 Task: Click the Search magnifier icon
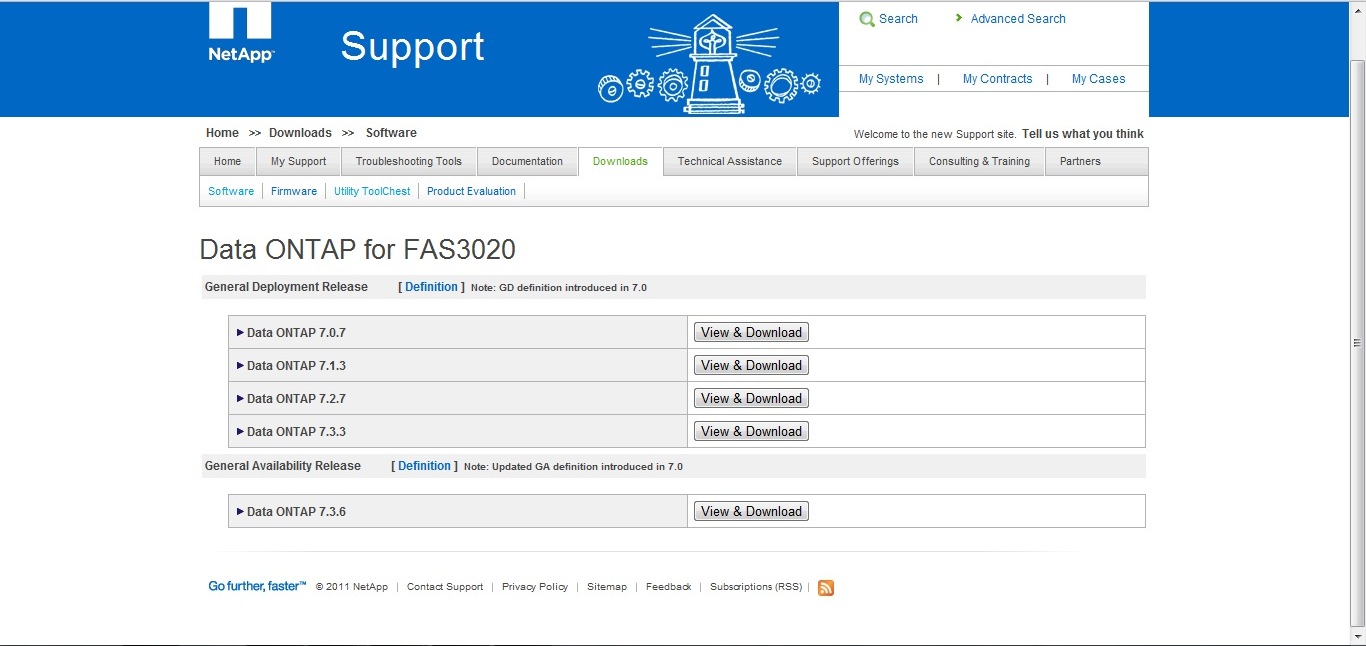click(867, 19)
